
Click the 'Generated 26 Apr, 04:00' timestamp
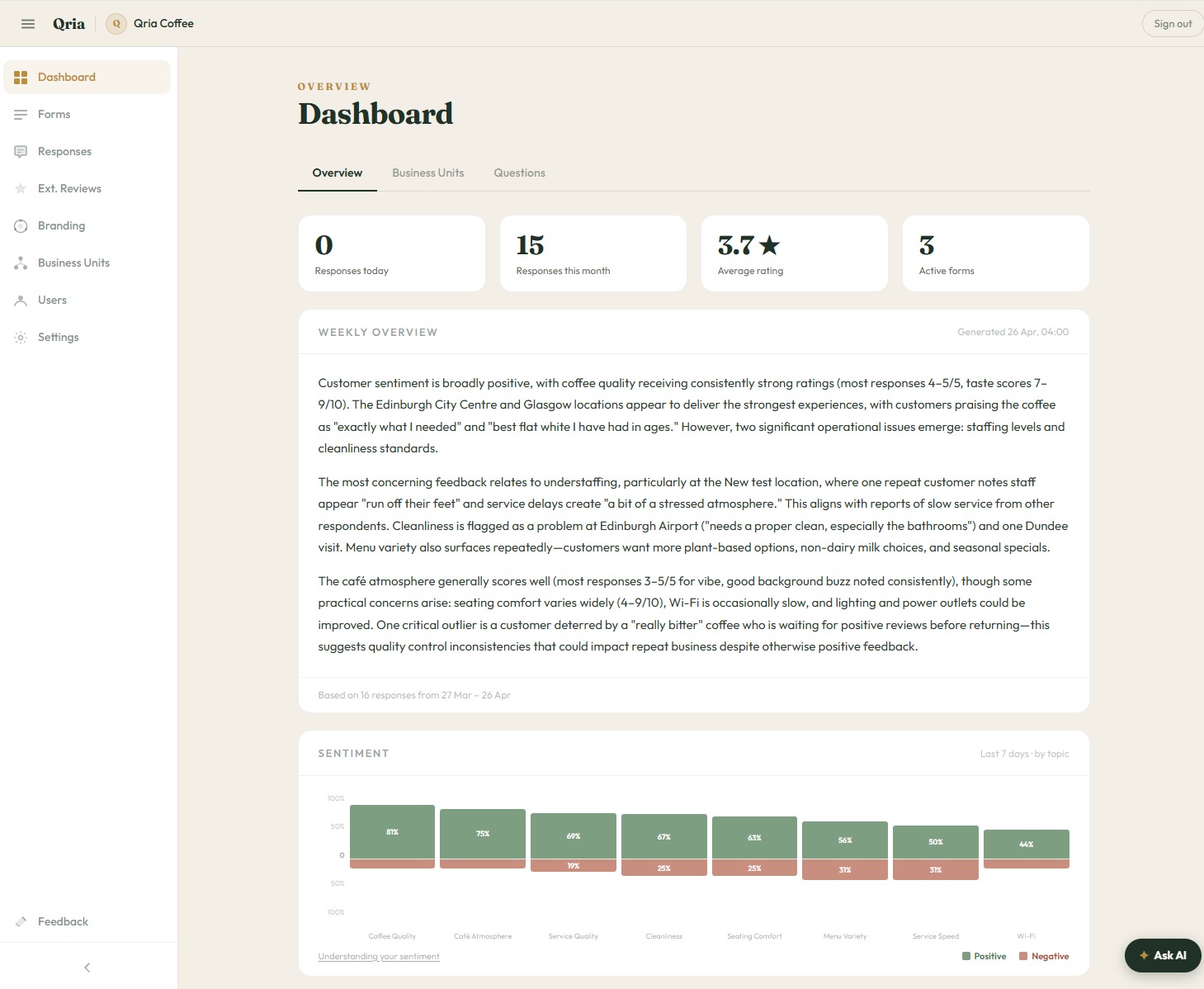[x=1013, y=333]
